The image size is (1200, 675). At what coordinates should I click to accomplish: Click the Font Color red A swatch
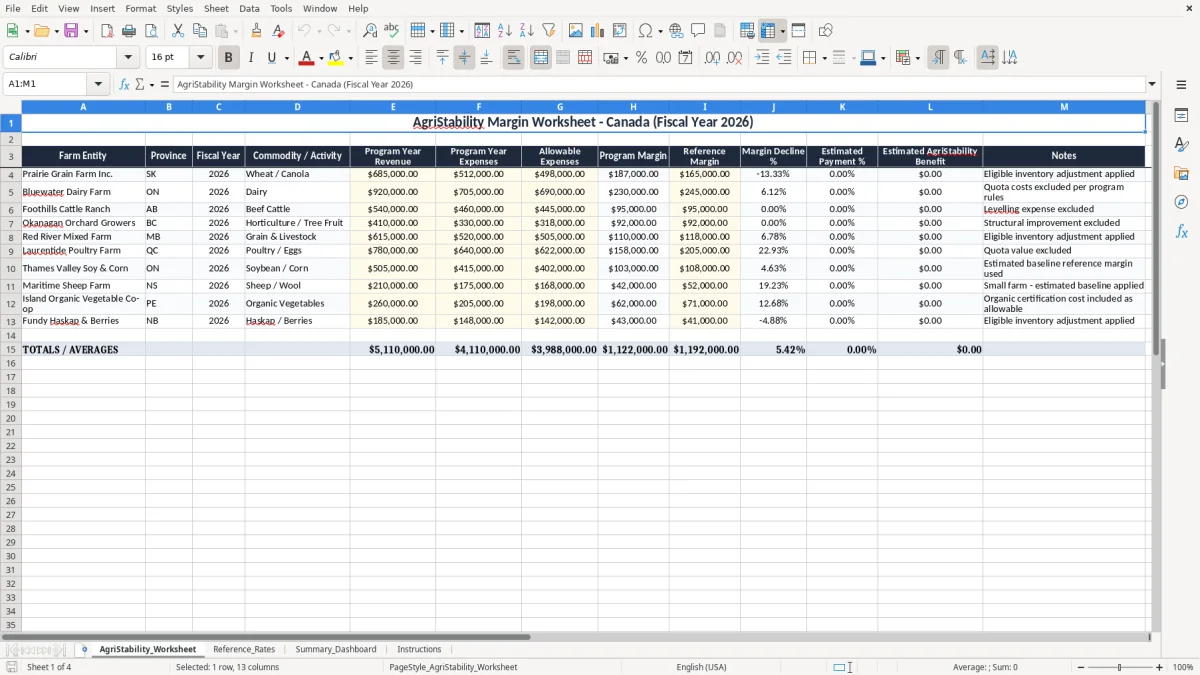[x=307, y=57]
